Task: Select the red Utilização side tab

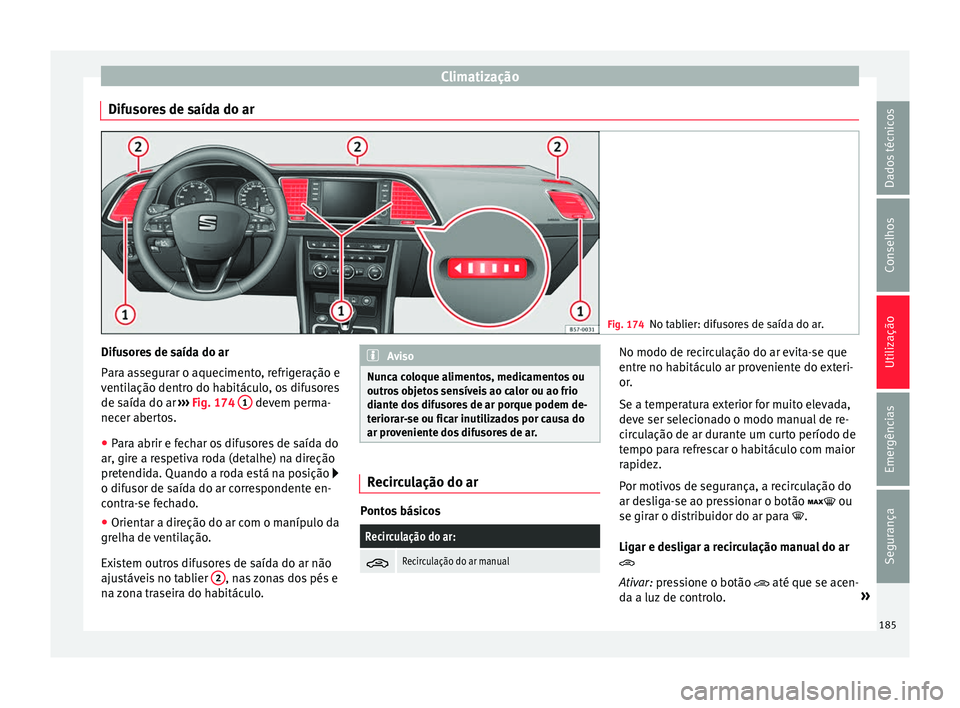Action: [x=892, y=342]
